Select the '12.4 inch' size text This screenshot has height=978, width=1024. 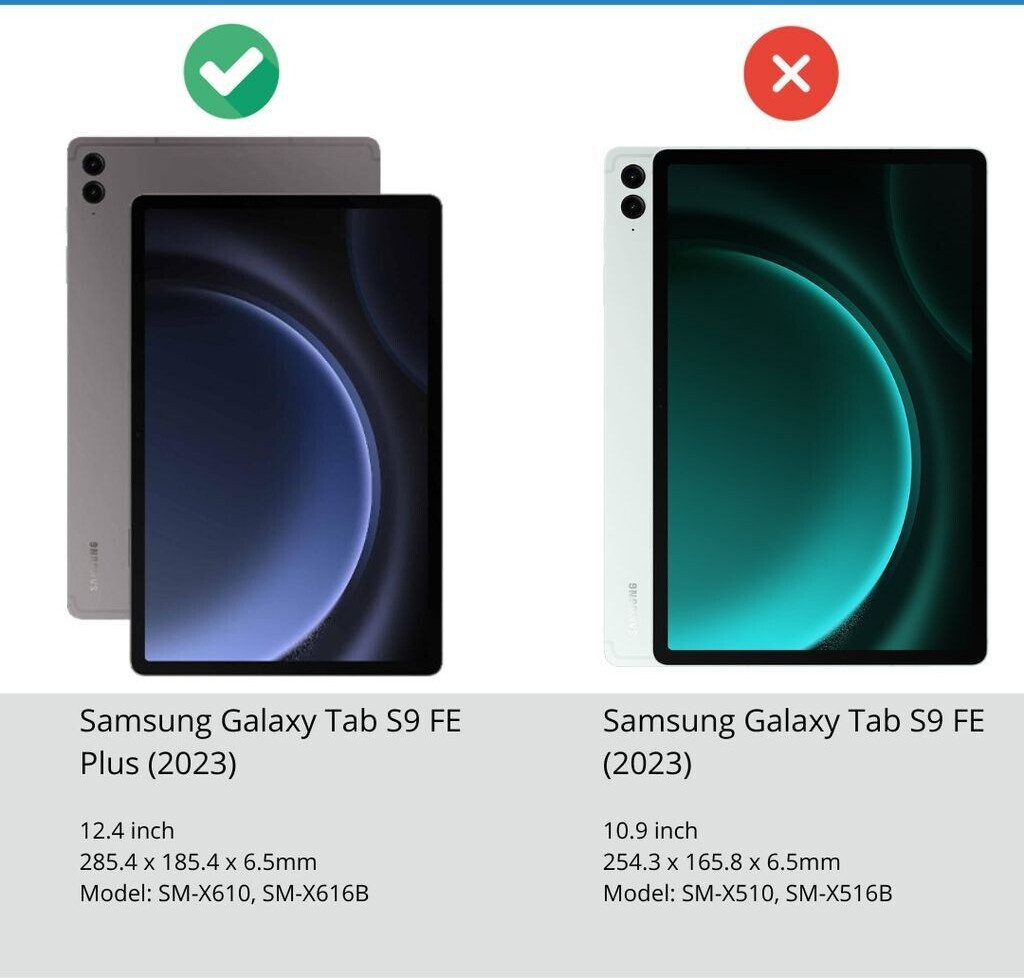click(127, 830)
